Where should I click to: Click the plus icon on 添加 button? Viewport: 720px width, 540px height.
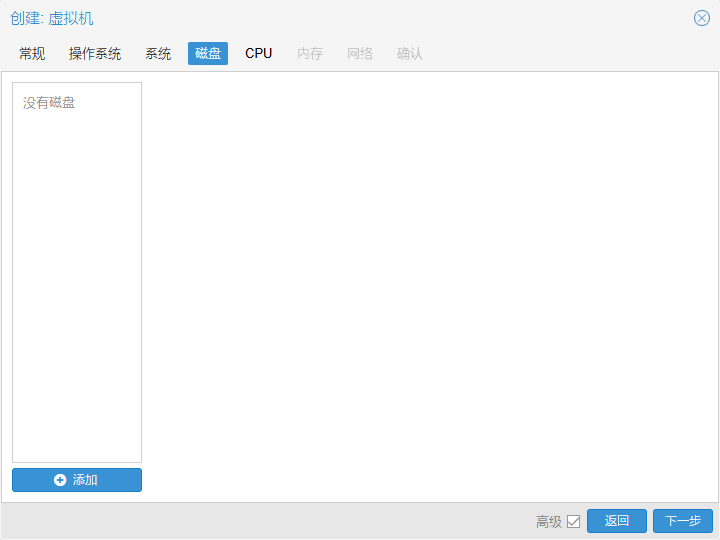tap(60, 480)
